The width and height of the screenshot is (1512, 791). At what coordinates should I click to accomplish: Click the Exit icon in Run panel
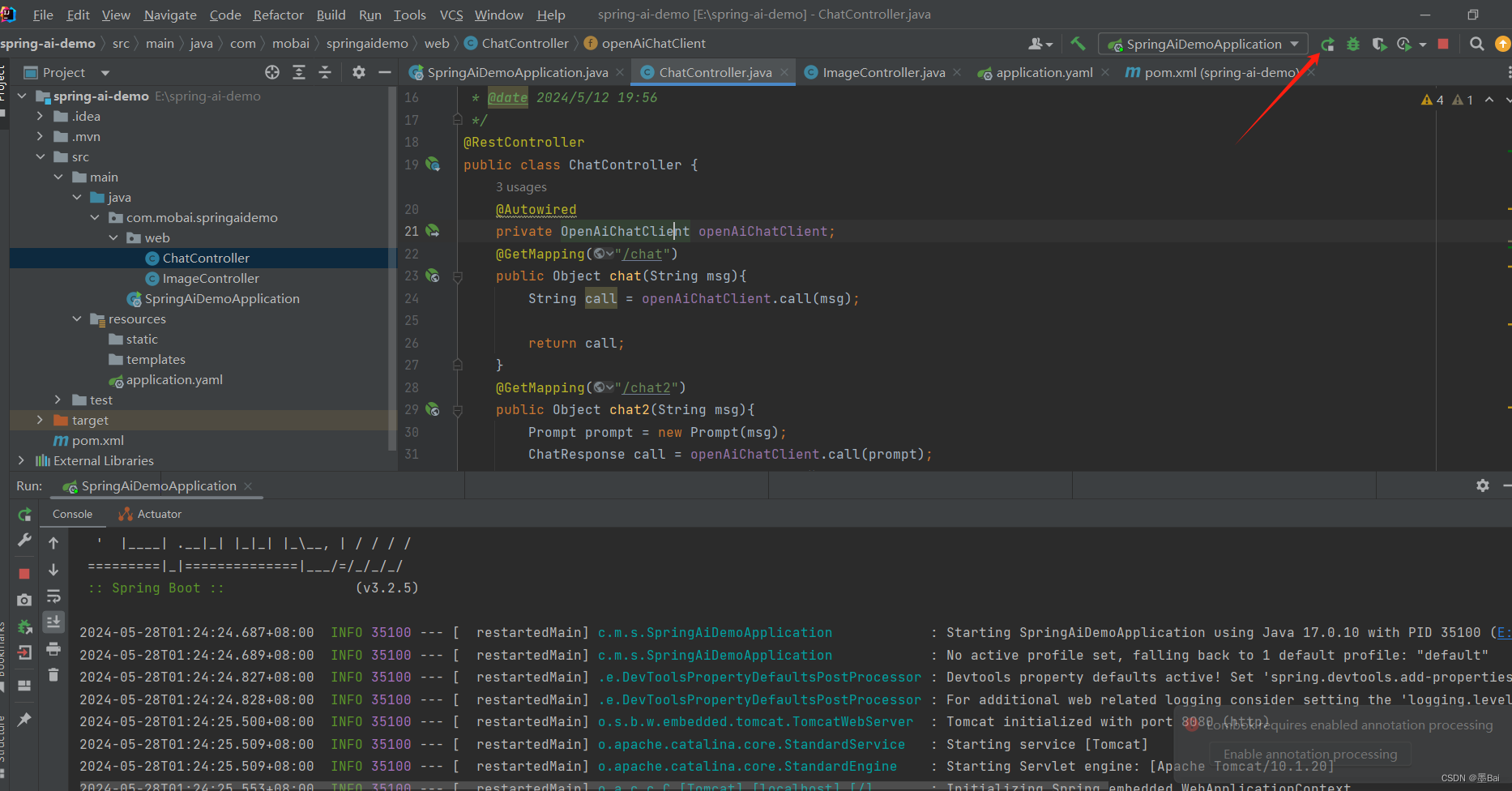point(24,652)
